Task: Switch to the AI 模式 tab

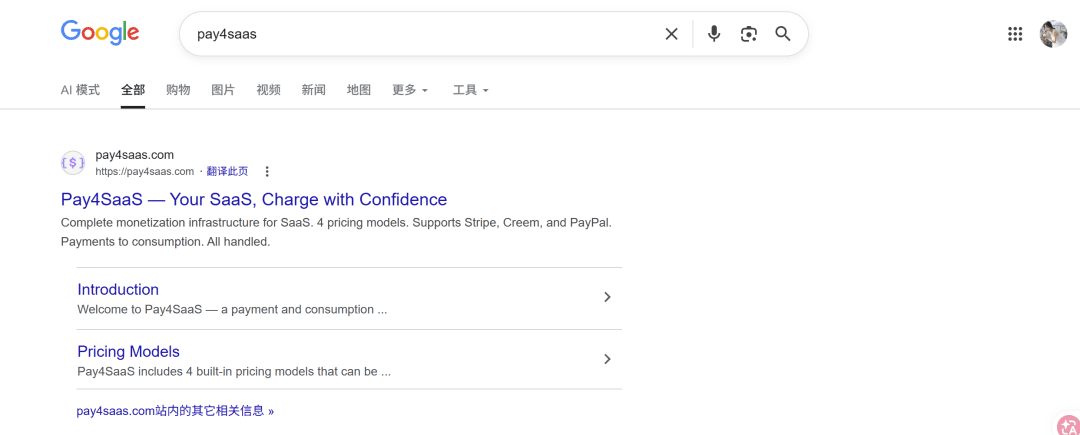Action: [x=80, y=90]
